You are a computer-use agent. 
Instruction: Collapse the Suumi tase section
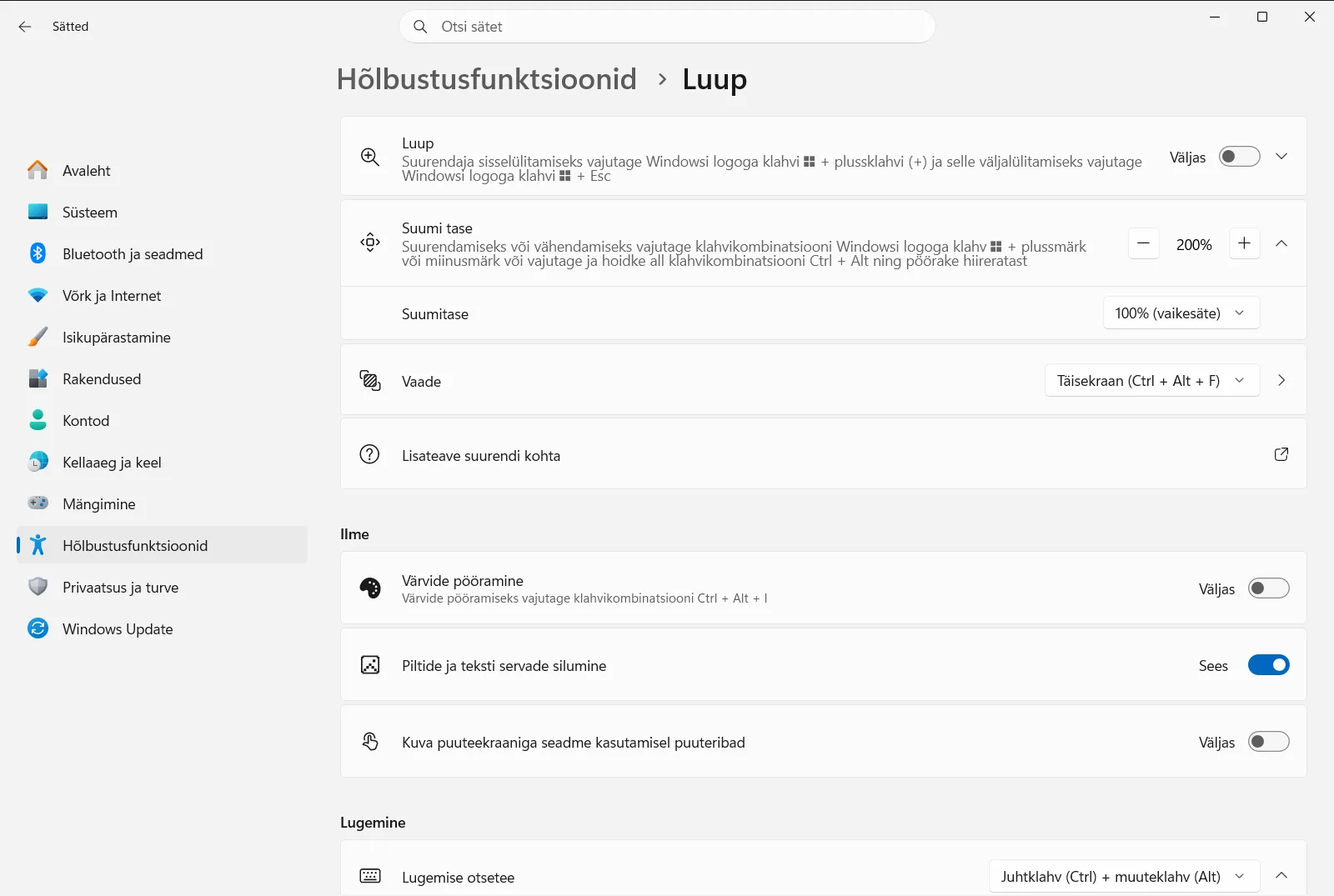point(1281,243)
